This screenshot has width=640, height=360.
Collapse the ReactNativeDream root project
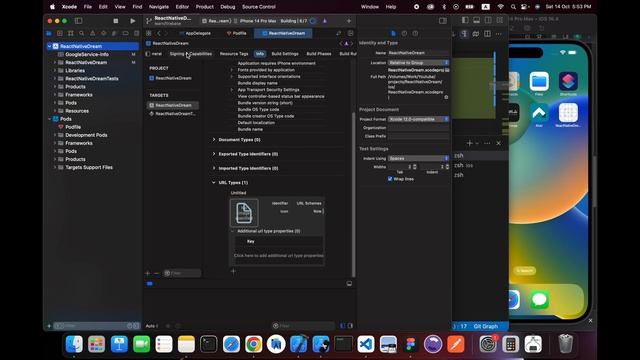coord(49,46)
